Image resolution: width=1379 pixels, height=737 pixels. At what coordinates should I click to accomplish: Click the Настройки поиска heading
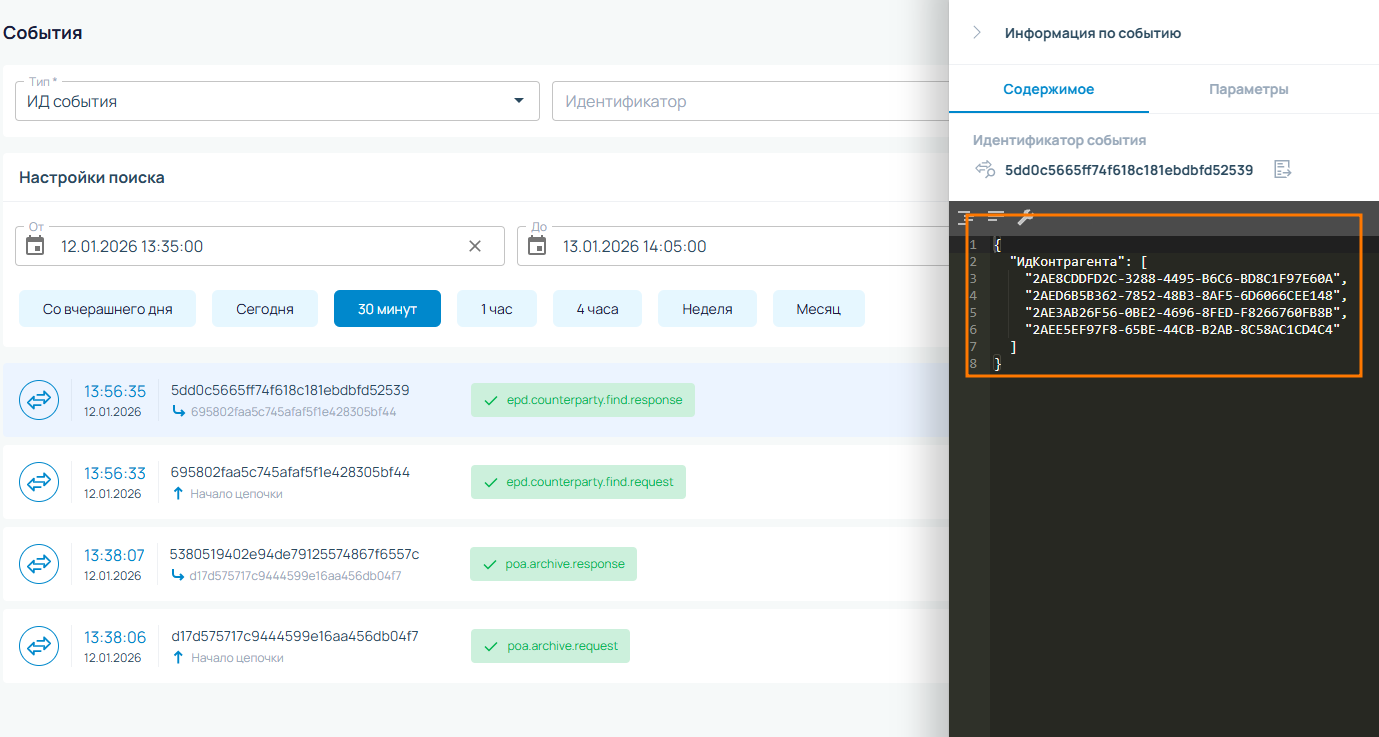click(92, 178)
